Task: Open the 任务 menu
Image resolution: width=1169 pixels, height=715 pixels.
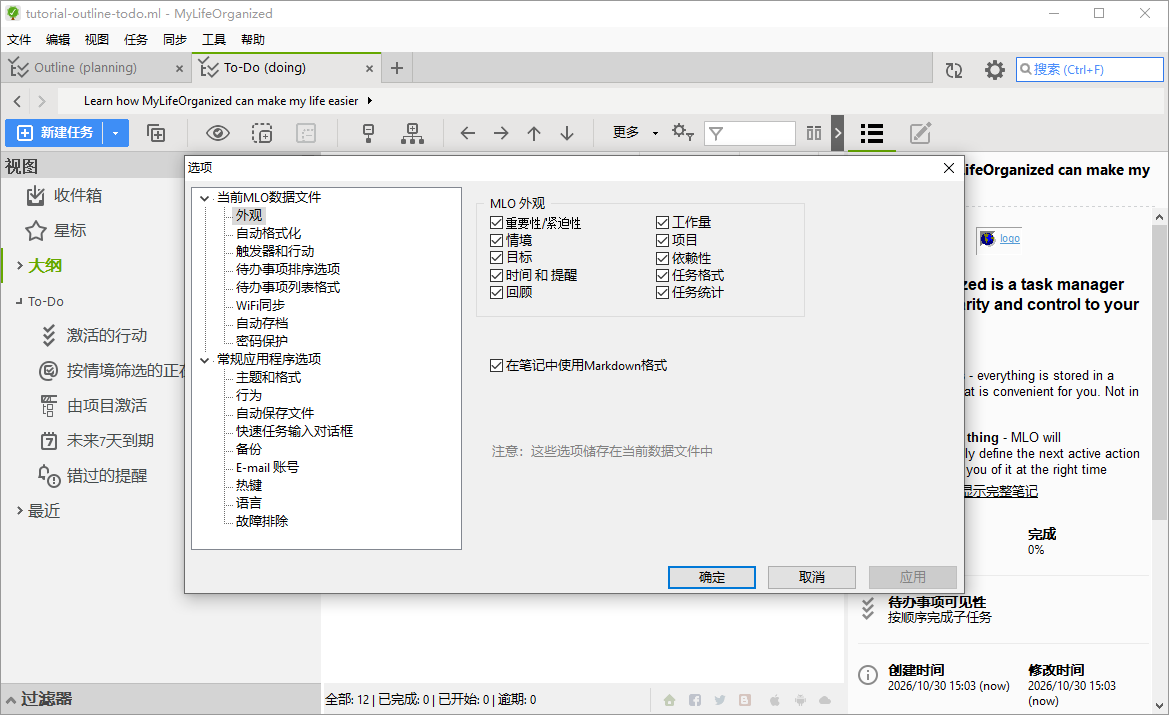Action: pos(136,40)
